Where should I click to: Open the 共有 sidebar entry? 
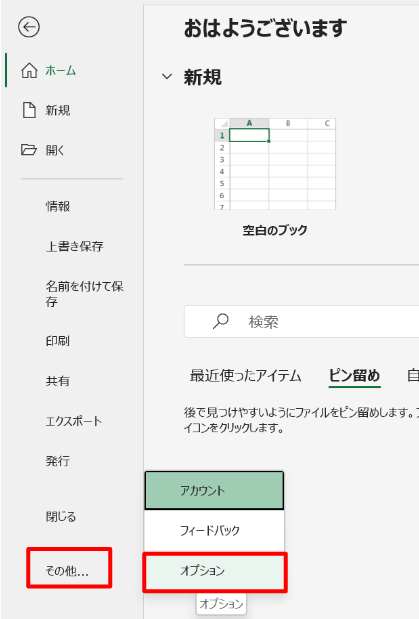[x=58, y=381]
